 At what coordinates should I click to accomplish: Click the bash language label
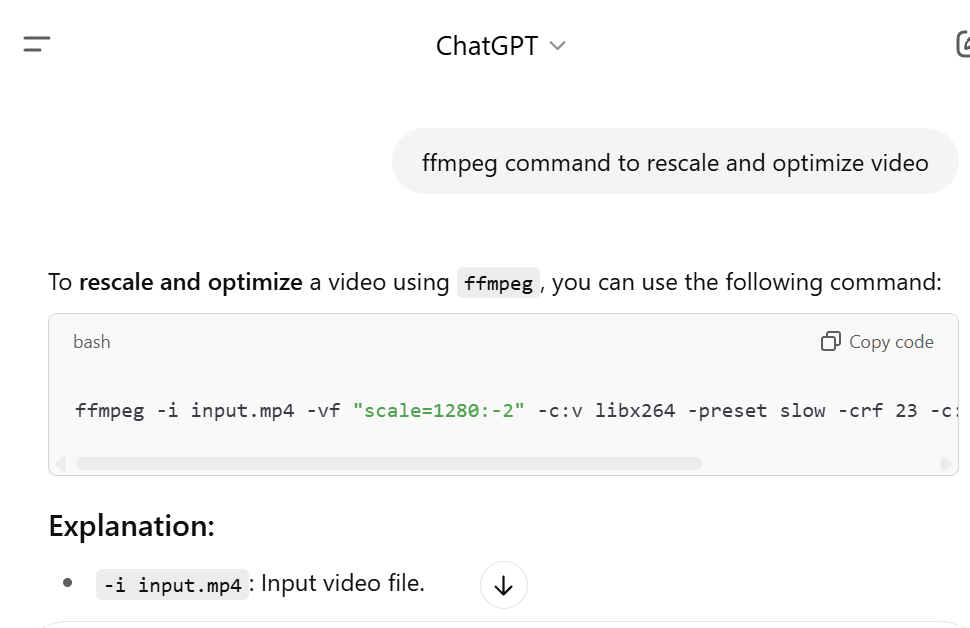(92, 342)
